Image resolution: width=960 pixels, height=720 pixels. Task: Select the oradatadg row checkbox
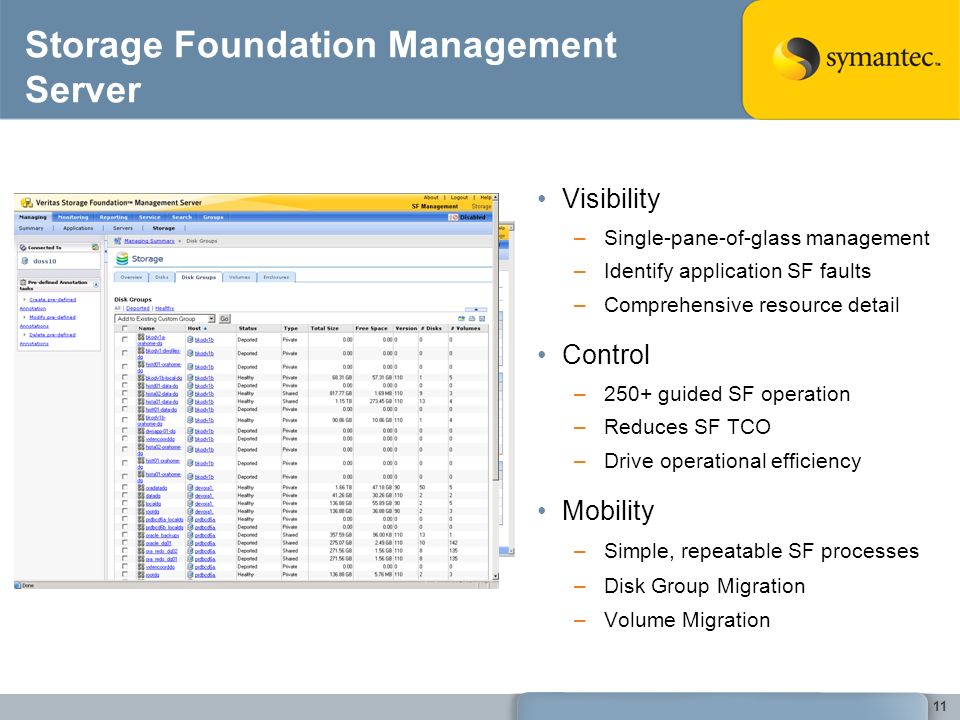tap(125, 487)
